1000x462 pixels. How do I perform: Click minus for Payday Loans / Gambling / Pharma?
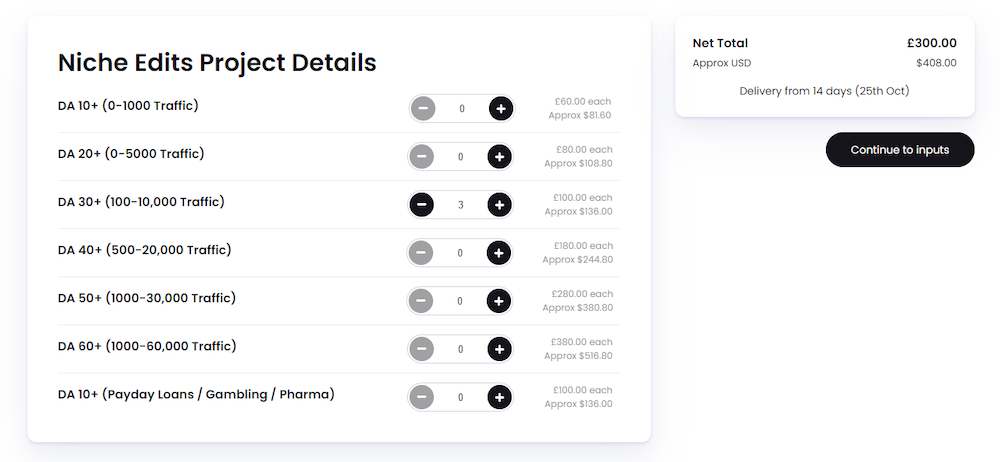click(421, 398)
